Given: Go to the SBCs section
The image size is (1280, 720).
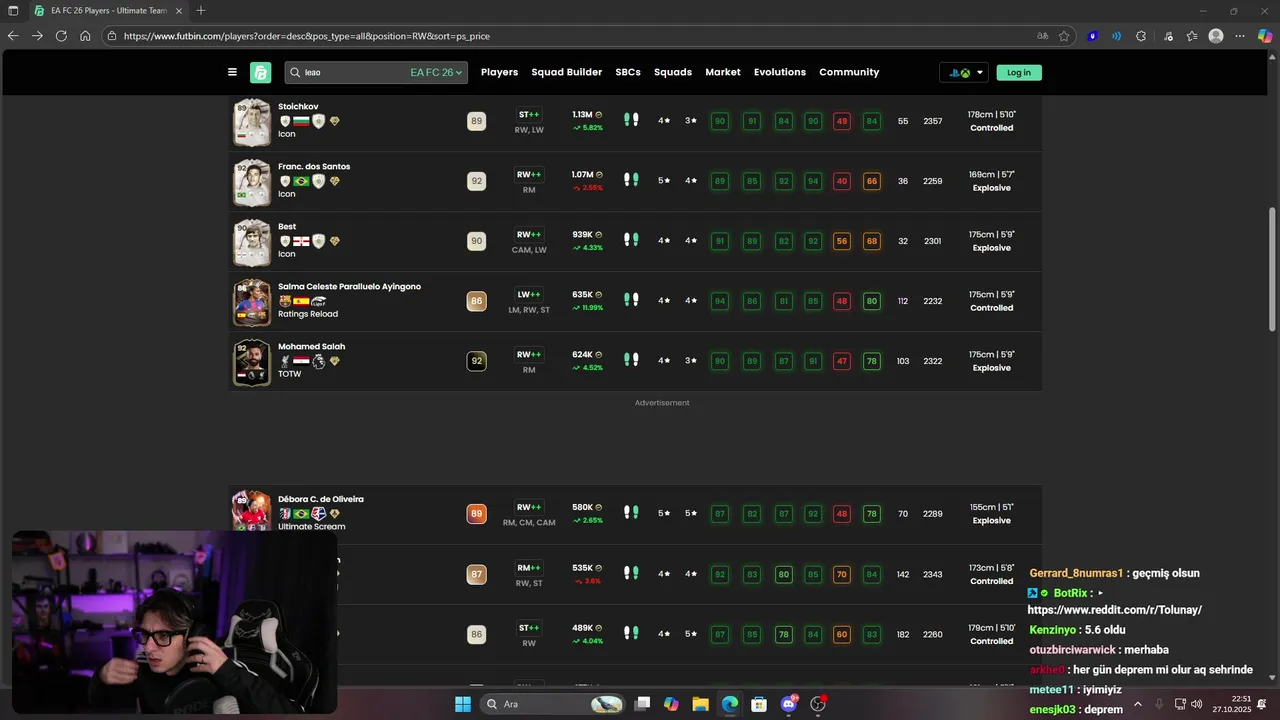Looking at the screenshot, I should tap(628, 72).
